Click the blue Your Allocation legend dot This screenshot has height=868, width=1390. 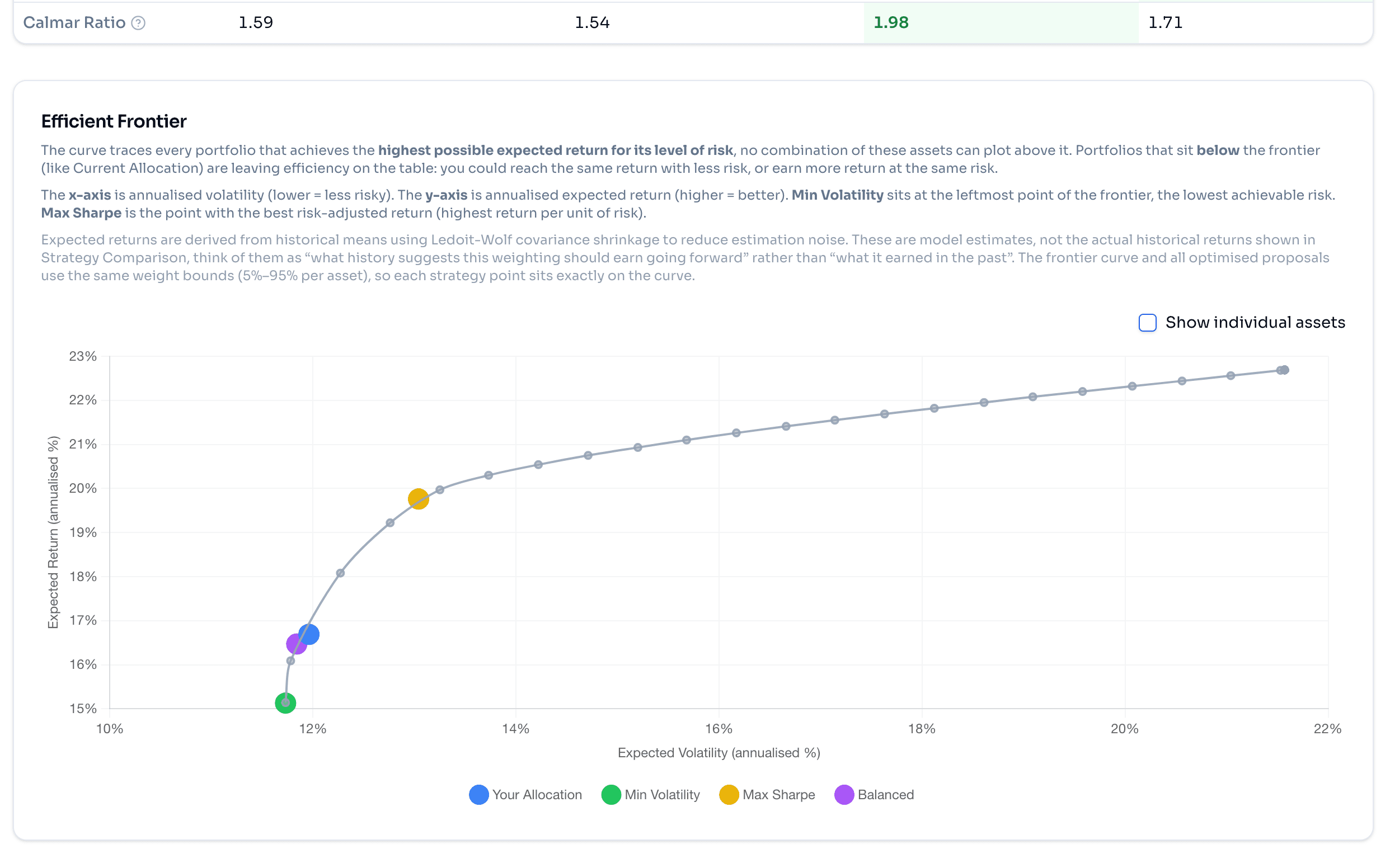coord(478,795)
